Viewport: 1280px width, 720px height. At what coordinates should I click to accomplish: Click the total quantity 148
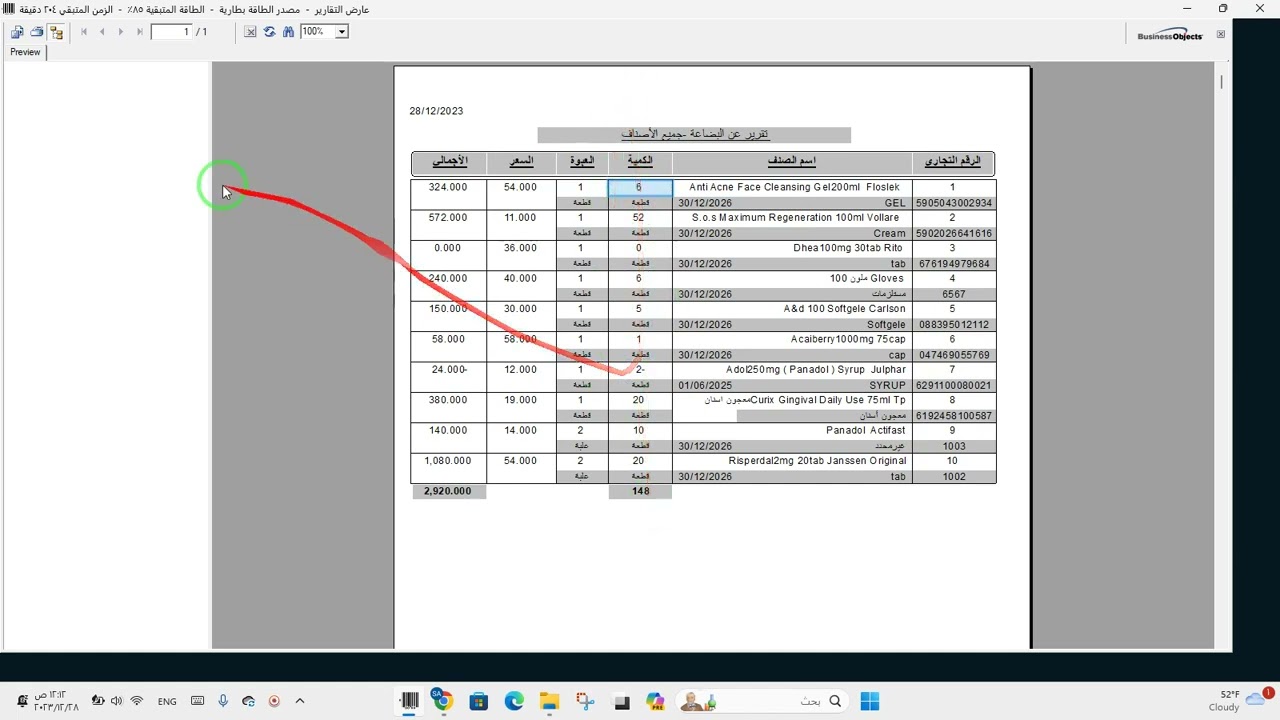pos(640,491)
